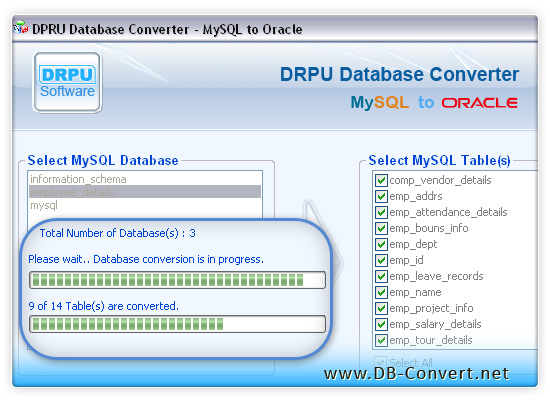The image size is (550, 400).
Task: Toggle the emp_attendance_details checkbox
Action: tap(381, 212)
